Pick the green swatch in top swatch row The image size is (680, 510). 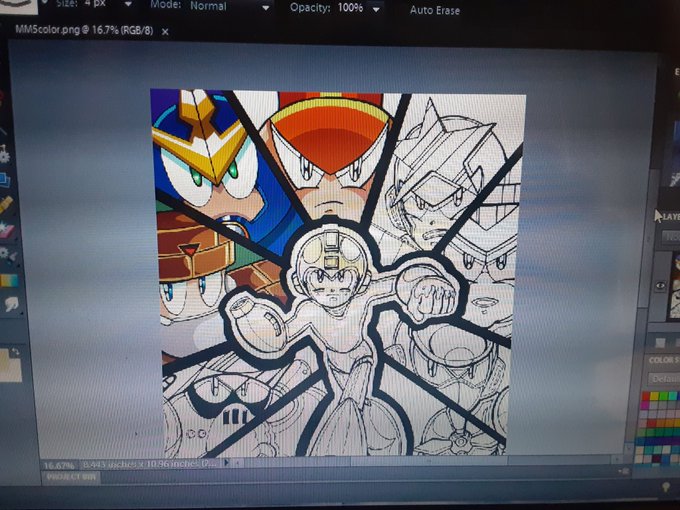(x=663, y=396)
